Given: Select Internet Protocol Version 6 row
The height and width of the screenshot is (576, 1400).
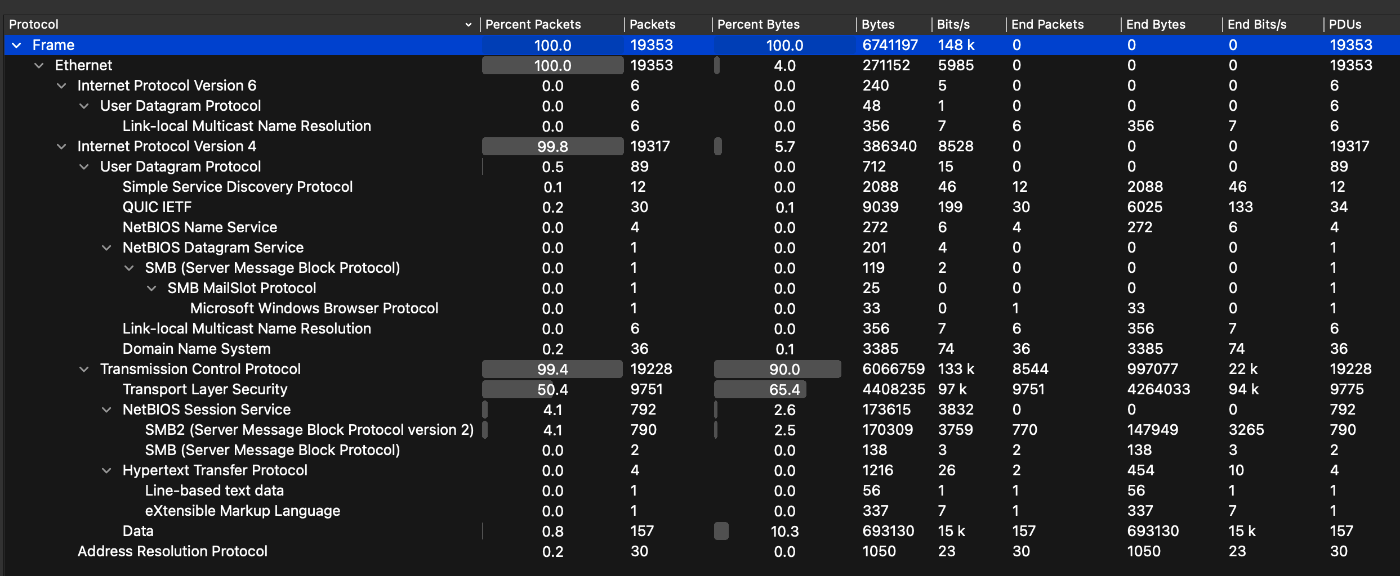Looking at the screenshot, I should coord(700,86).
